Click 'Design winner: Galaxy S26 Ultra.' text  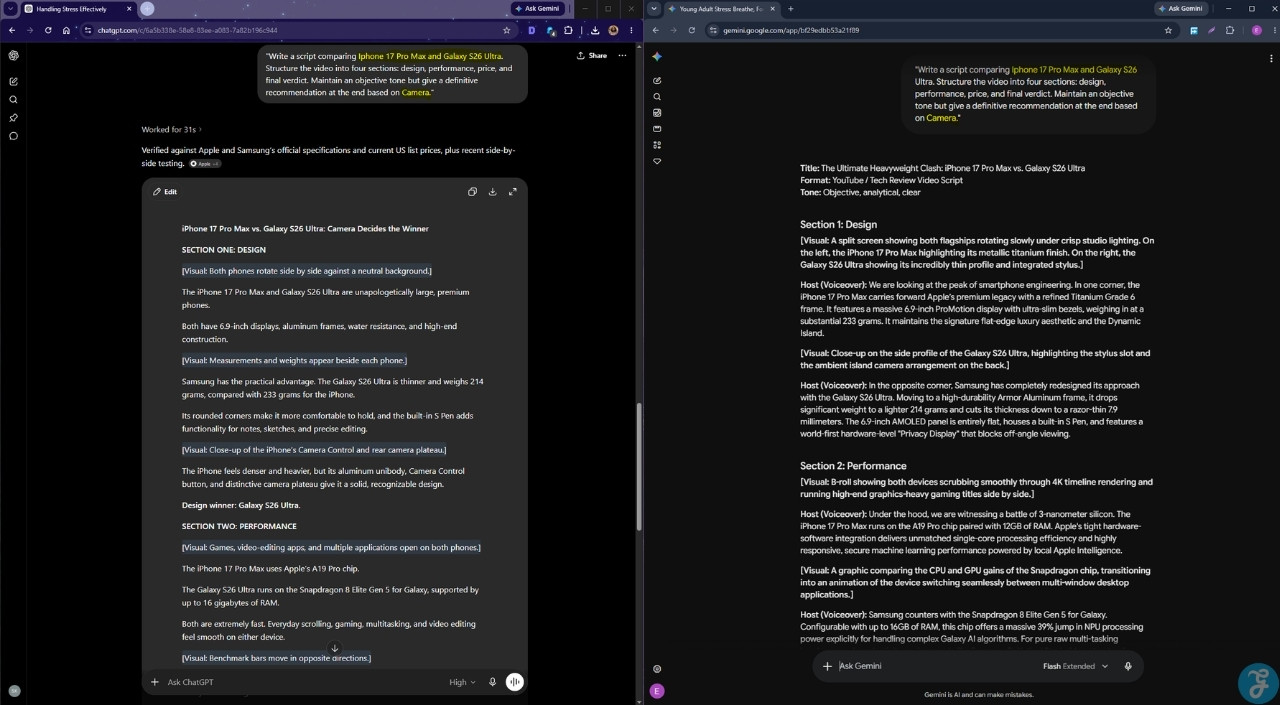pos(240,505)
